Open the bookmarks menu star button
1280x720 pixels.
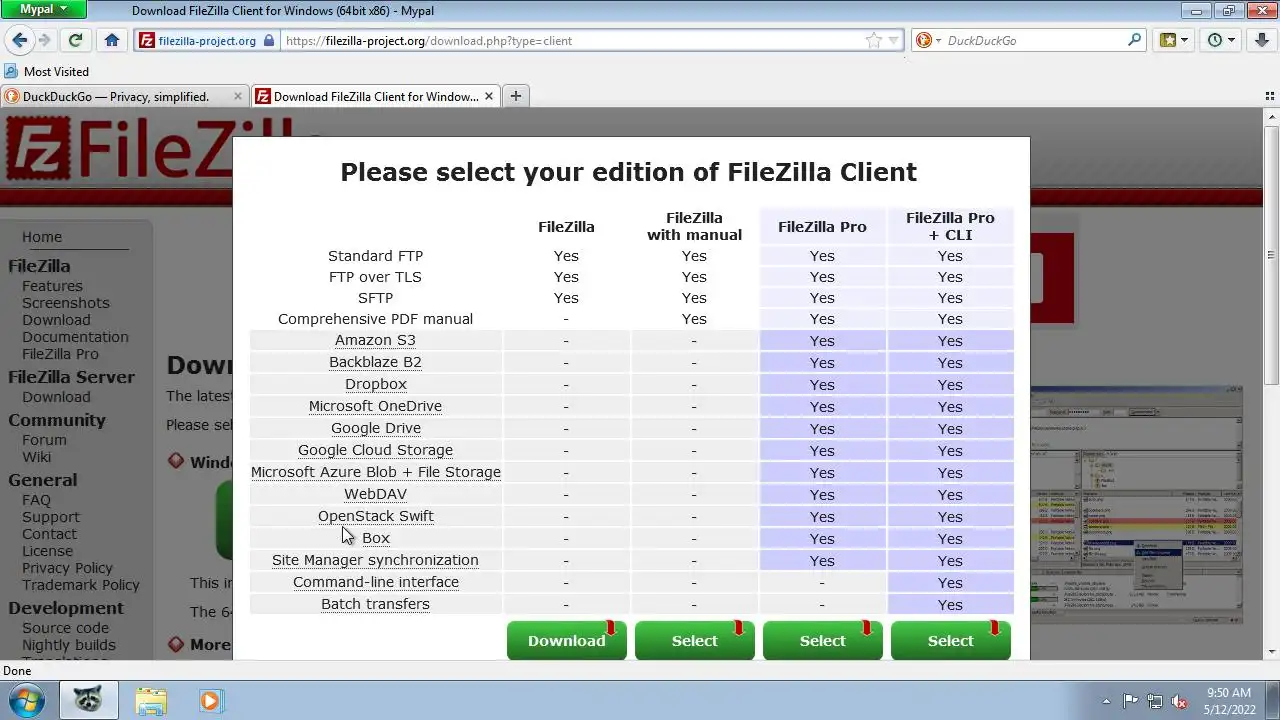pos(1167,41)
